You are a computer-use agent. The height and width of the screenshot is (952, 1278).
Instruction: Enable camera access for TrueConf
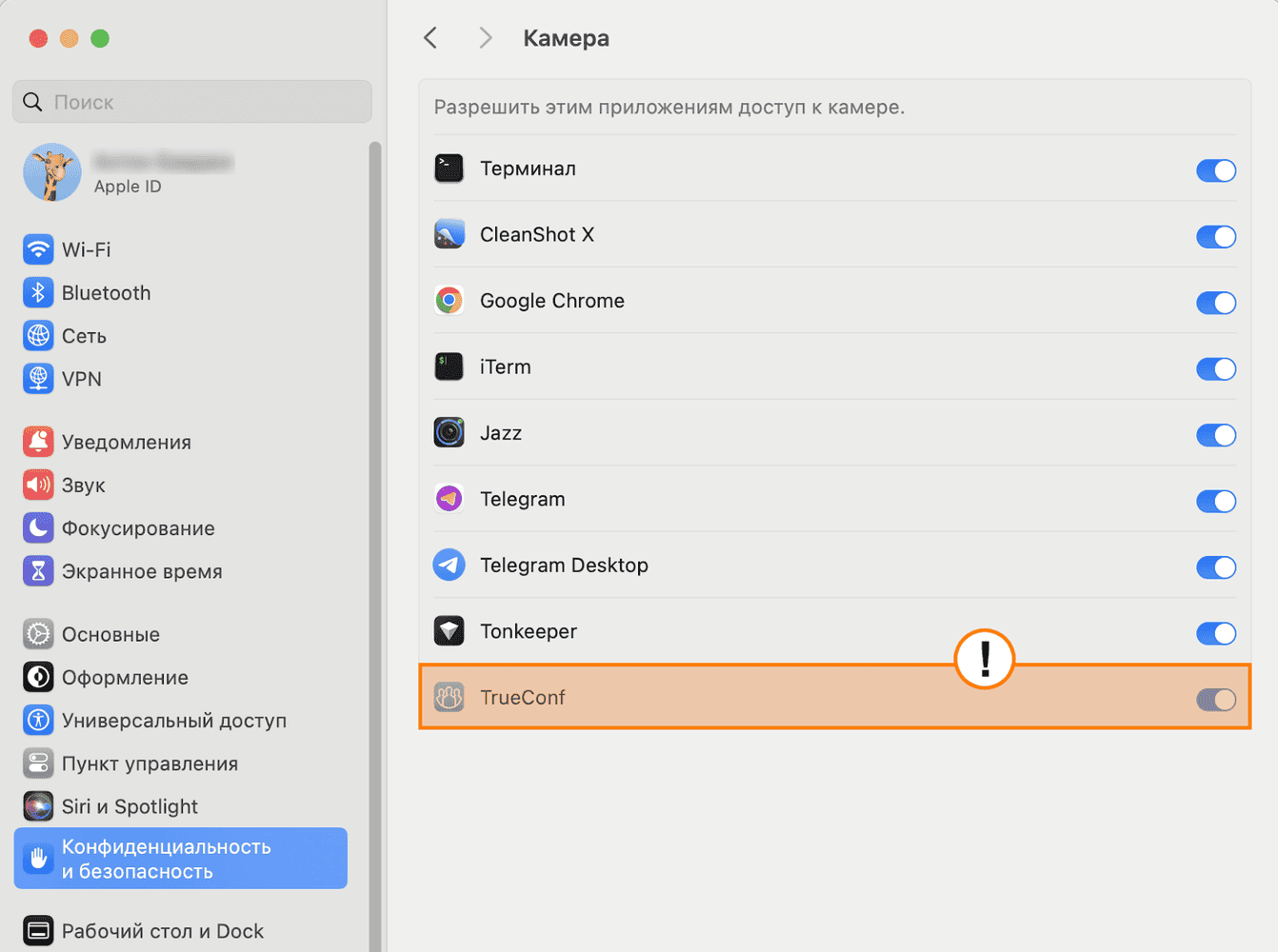1216,700
